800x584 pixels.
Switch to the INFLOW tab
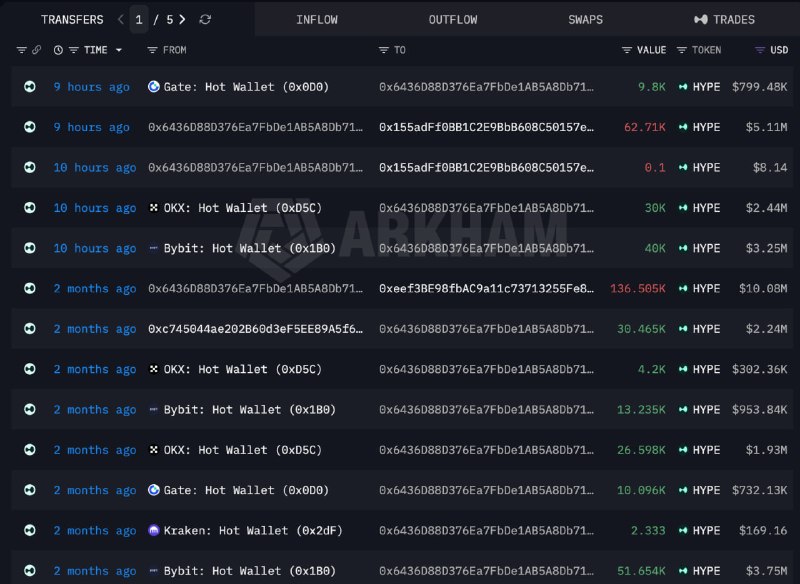coord(317,20)
